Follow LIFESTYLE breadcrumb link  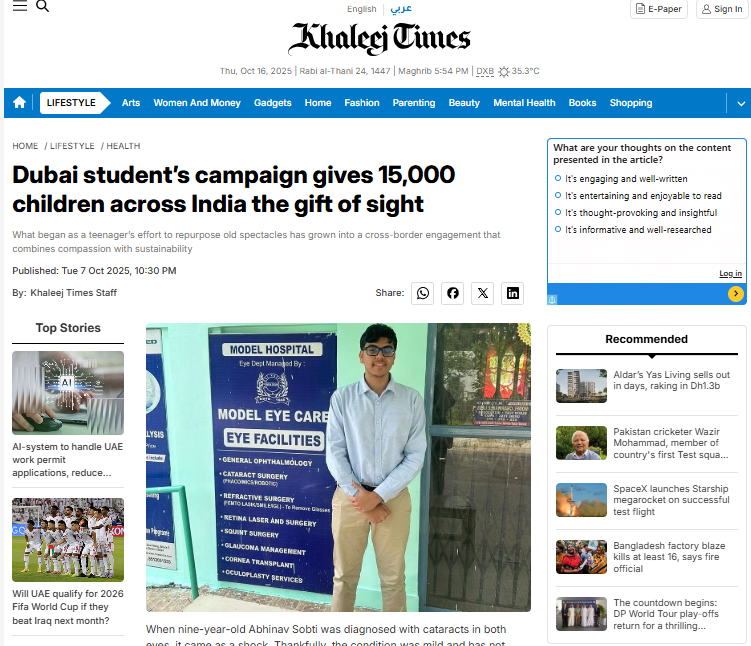click(x=72, y=146)
